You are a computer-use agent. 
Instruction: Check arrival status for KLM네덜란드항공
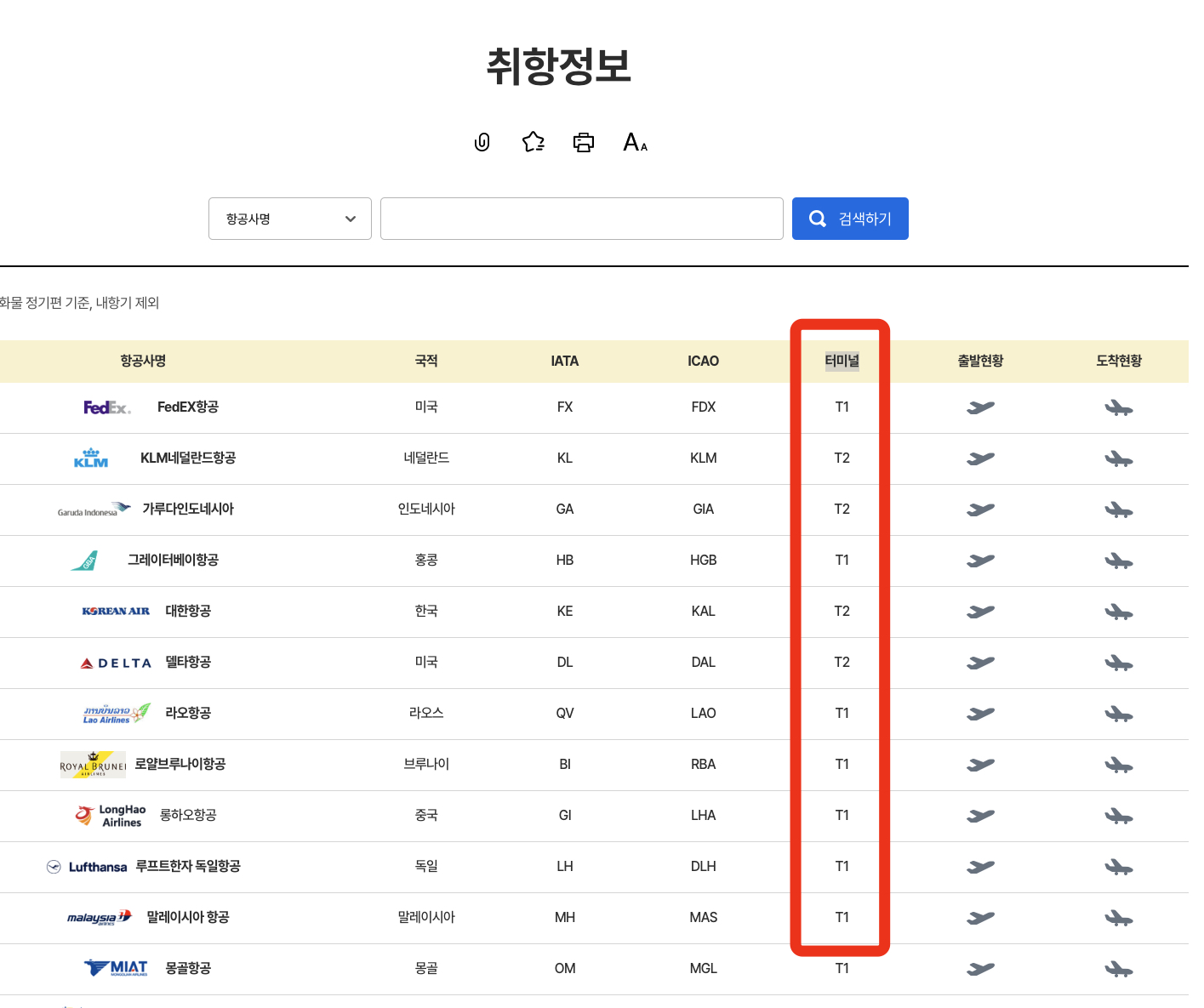[1119, 458]
